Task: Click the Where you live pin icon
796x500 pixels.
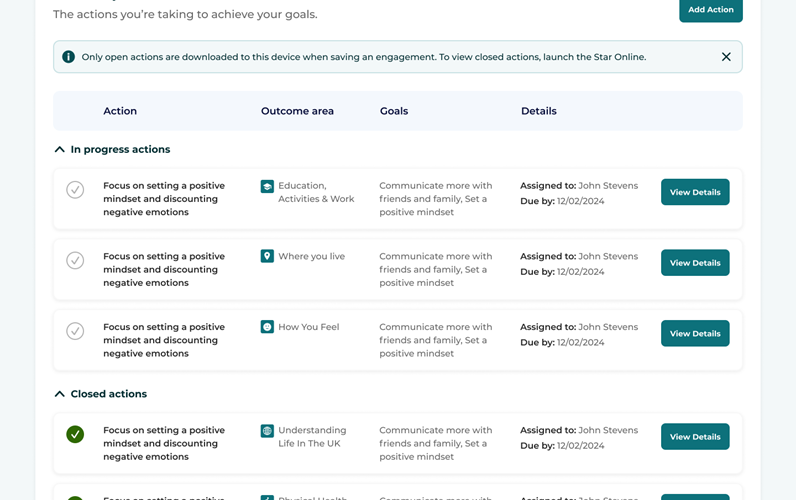Action: 267,257
